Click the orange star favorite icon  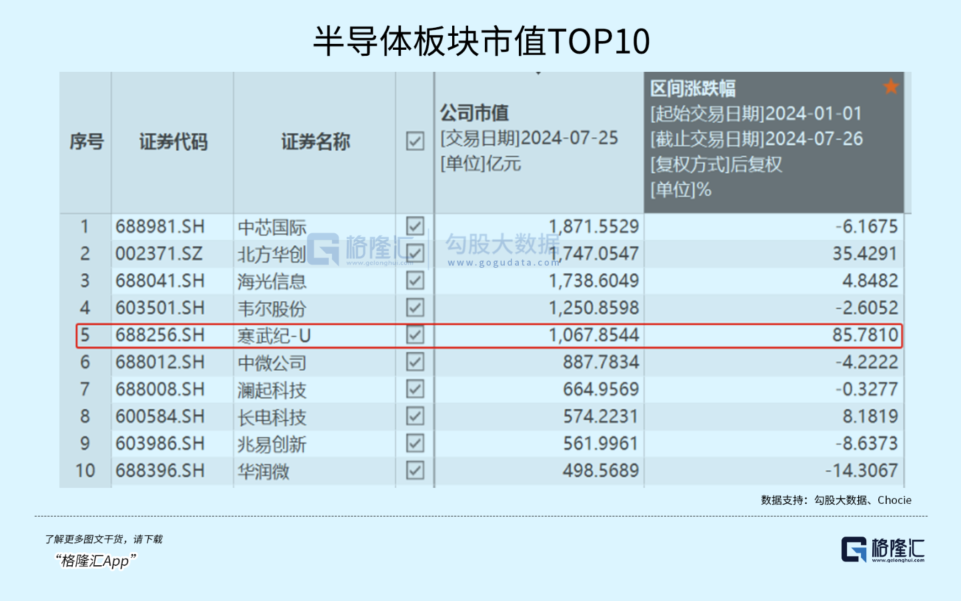(891, 87)
